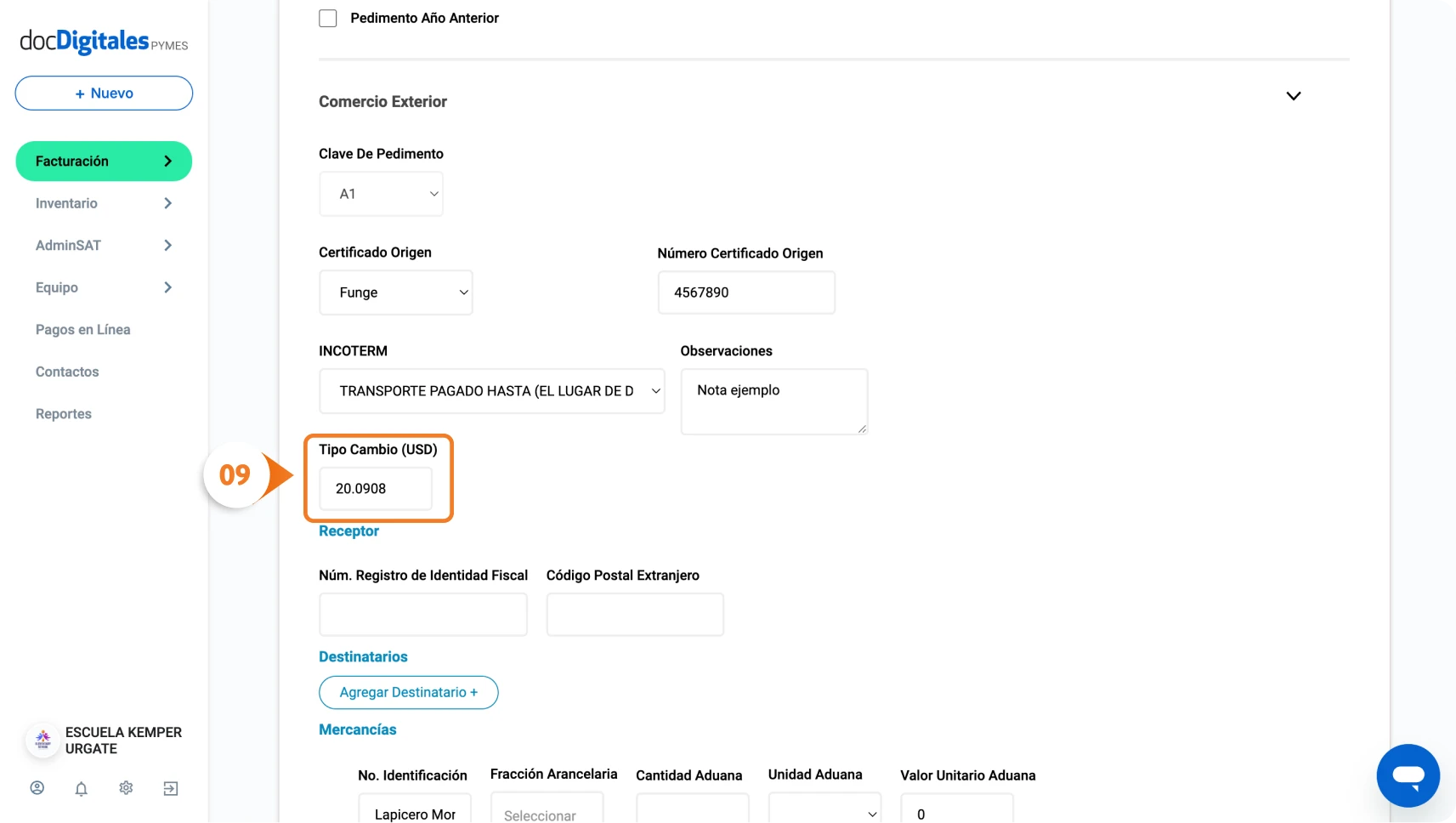Click Agregar Destinatario button
Image resolution: width=1456 pixels, height=823 pixels.
pyautogui.click(x=409, y=693)
